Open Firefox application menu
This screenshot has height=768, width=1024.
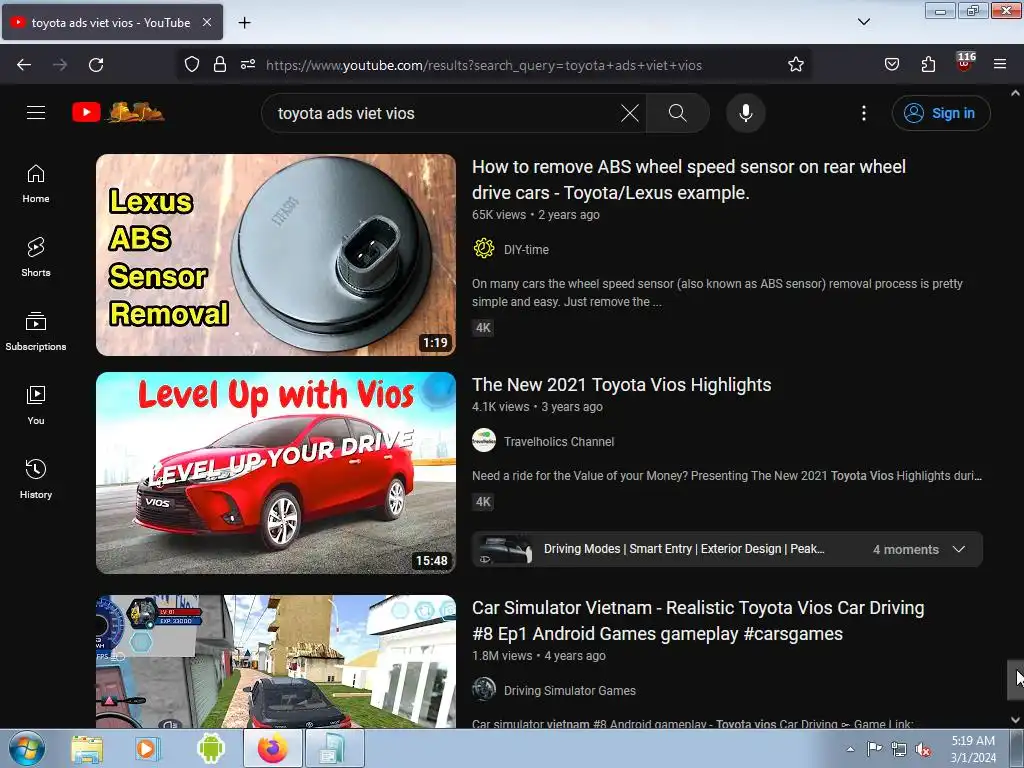tap(1000, 64)
